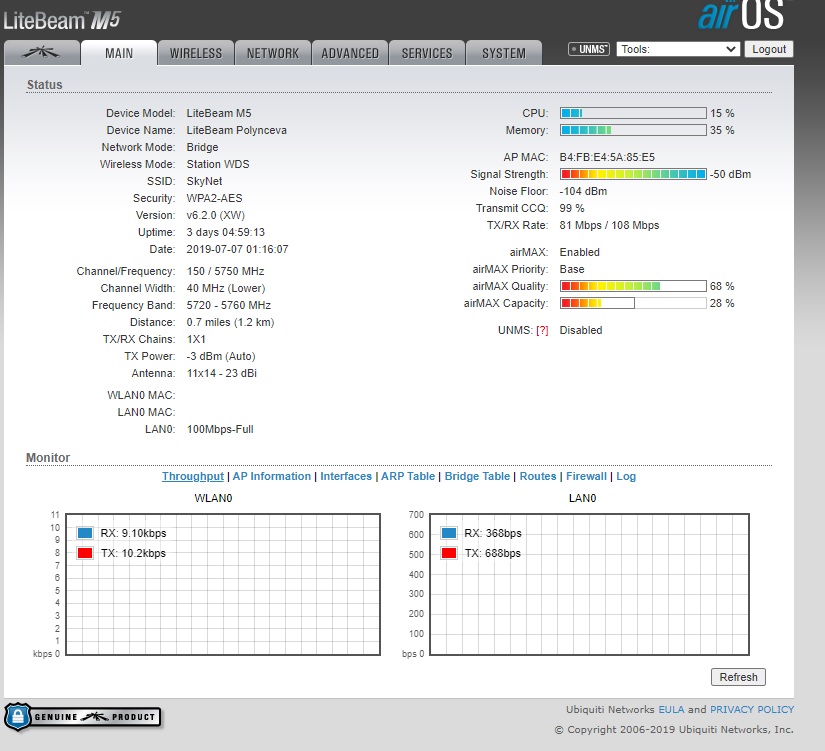This screenshot has height=751, width=825.
Task: Click the Signal Strength bar
Action: click(633, 174)
